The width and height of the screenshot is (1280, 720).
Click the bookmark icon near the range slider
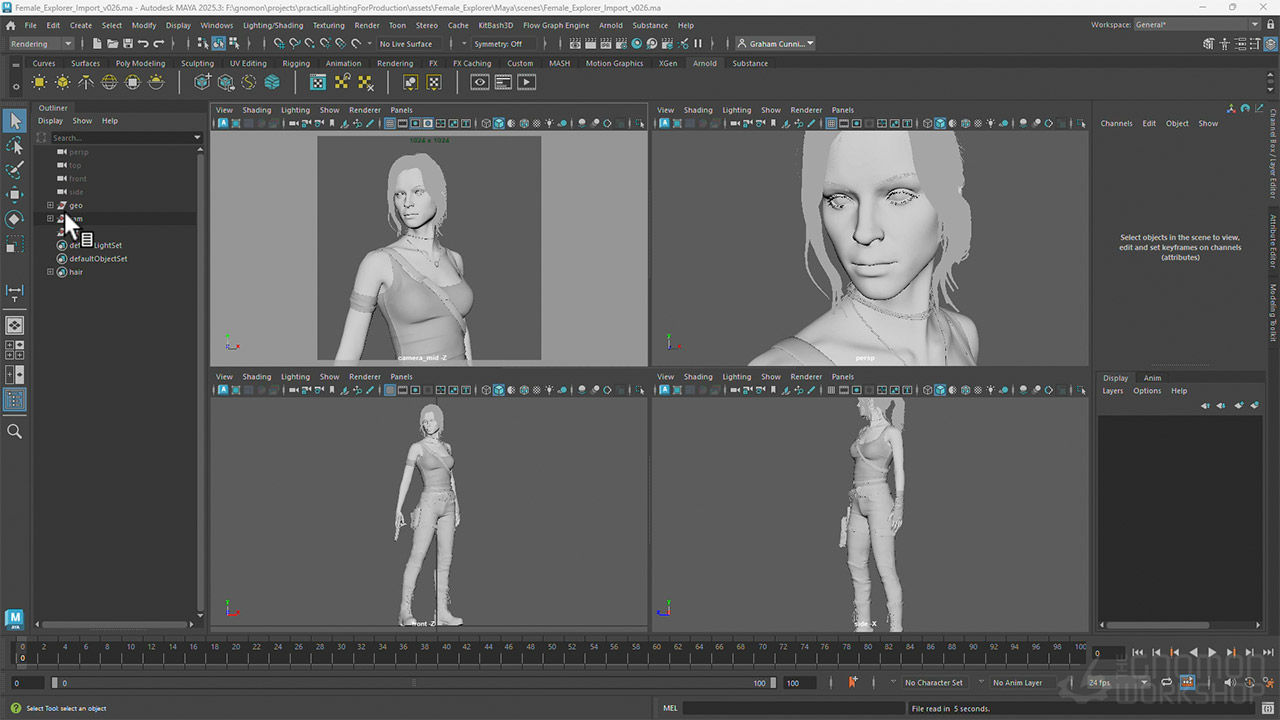click(x=853, y=682)
